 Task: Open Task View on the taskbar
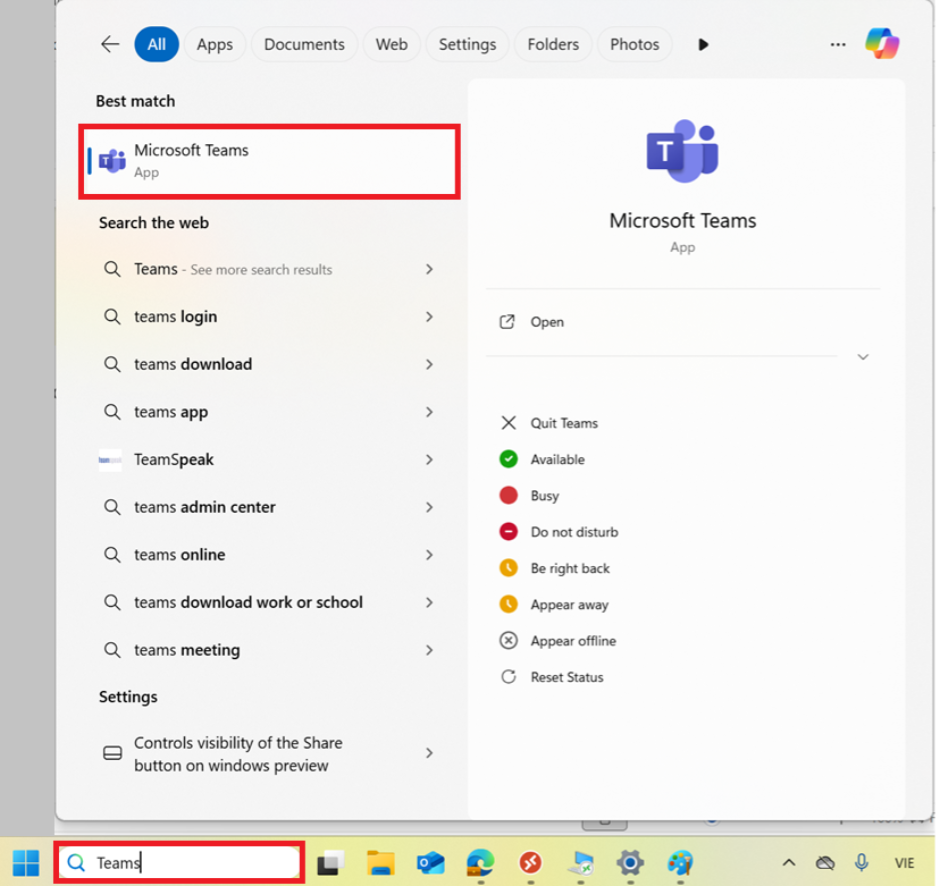tap(330, 863)
